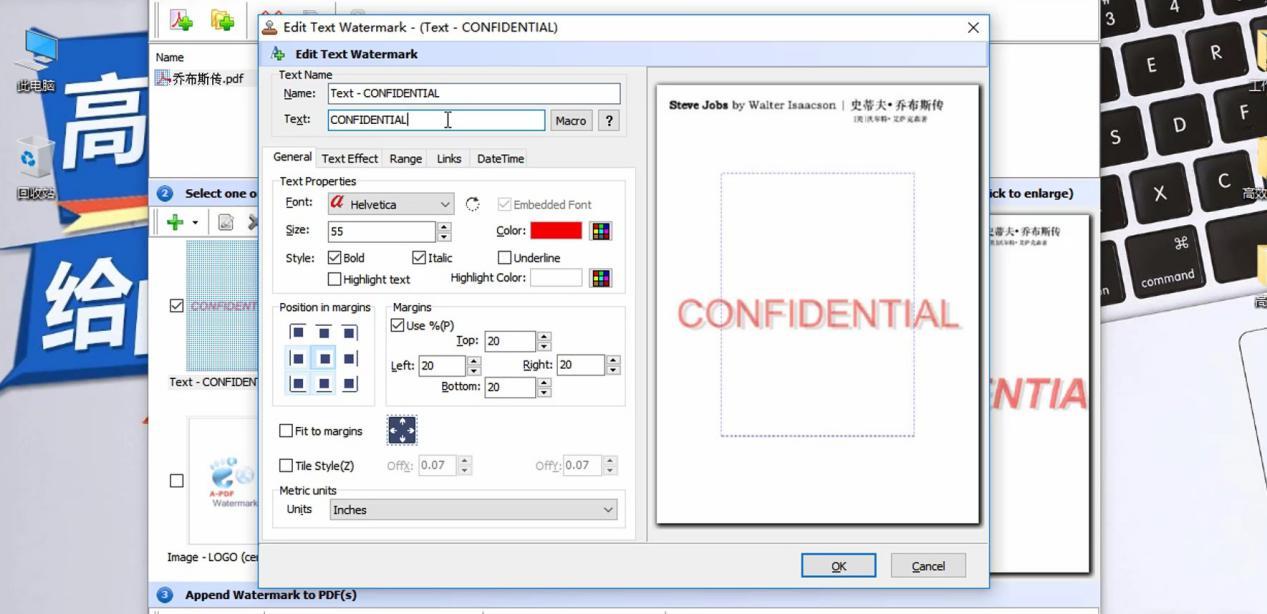Open the green plus button's dropdown arrow
The height and width of the screenshot is (614, 1267).
(x=195, y=222)
